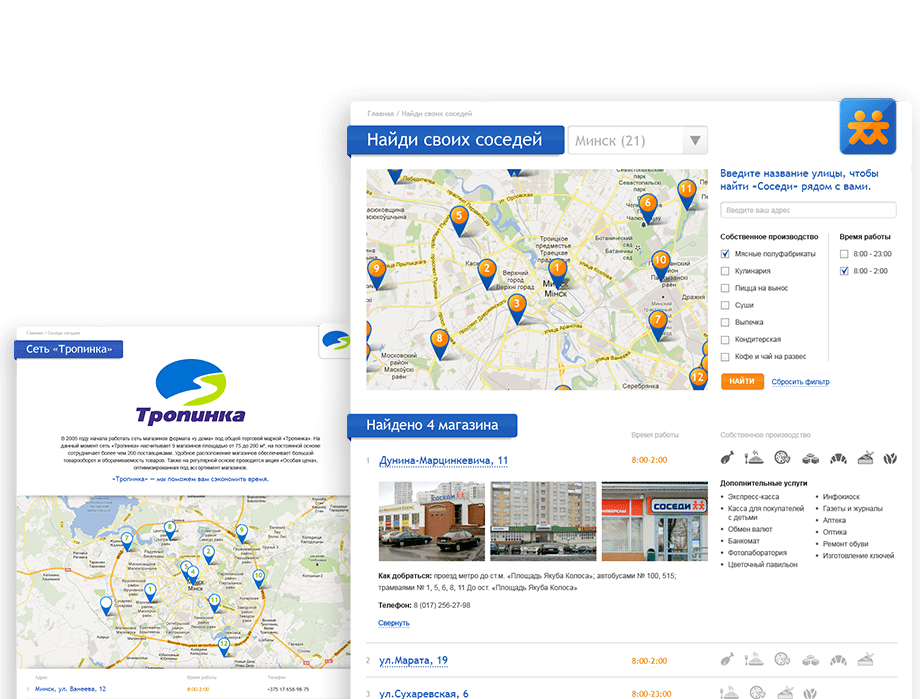The height and width of the screenshot is (699, 920).
Task: Click pizza icon in Дунина-Марцинкевича row
Action: pos(782,458)
